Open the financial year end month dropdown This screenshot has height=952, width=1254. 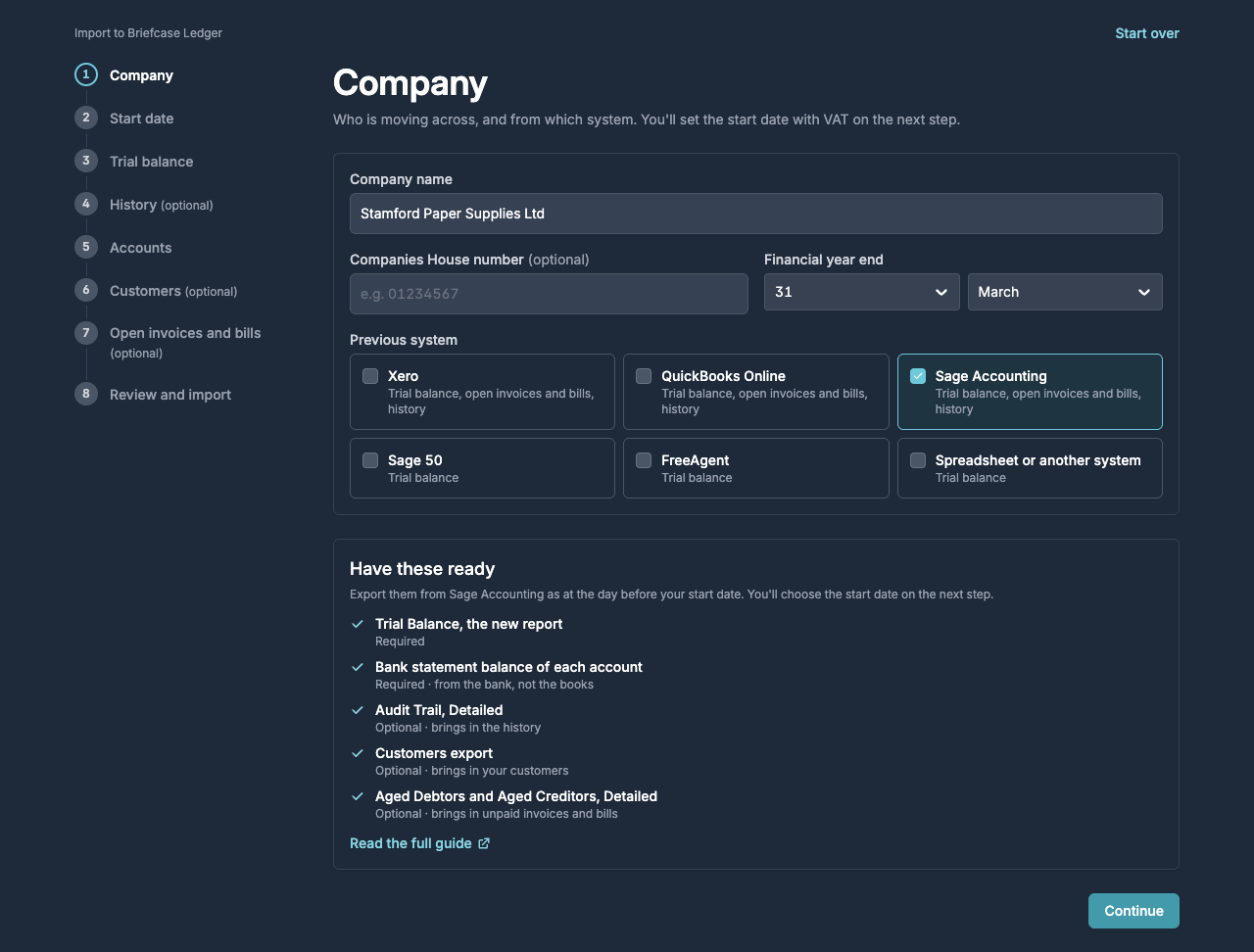(1065, 292)
